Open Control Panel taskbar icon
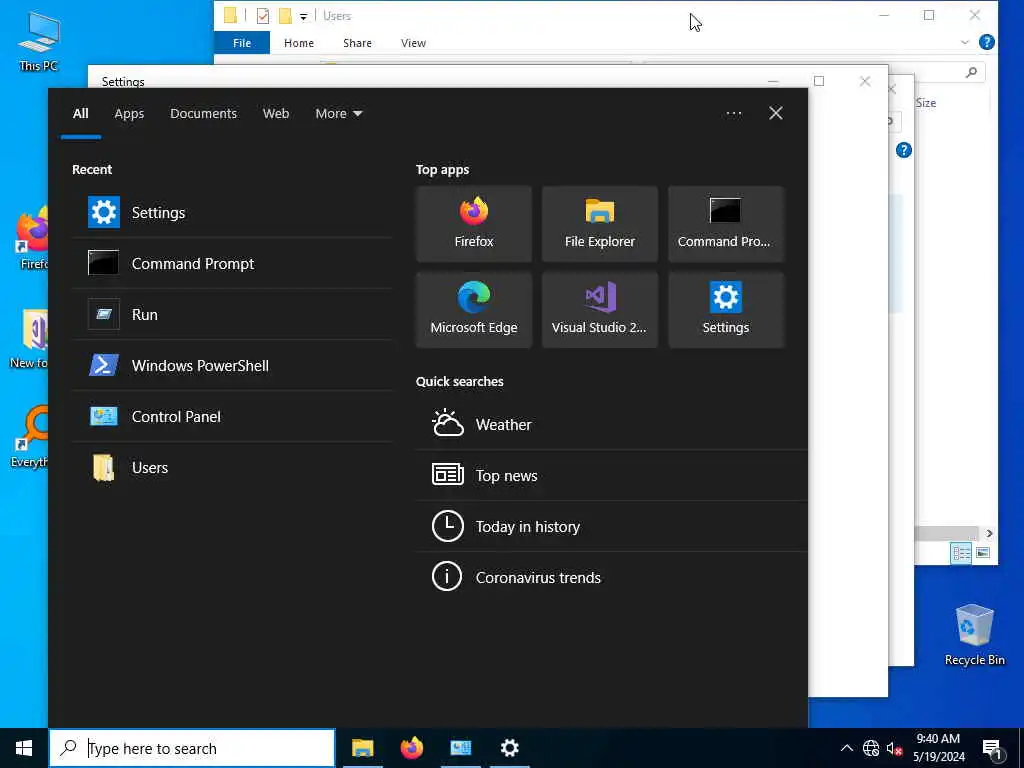The width and height of the screenshot is (1024, 768). (x=460, y=748)
